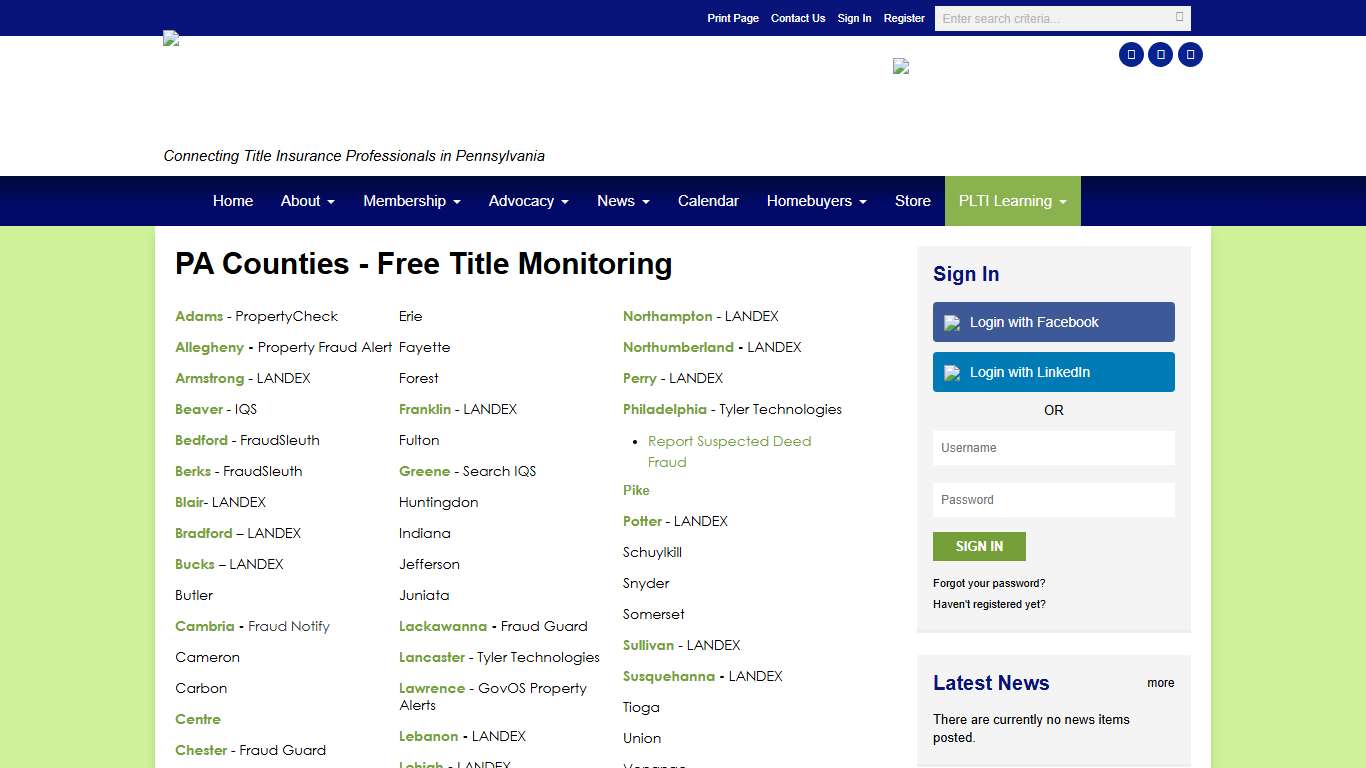Viewport: 1366px width, 768px height.
Task: Click the LinkedIn icon on the LinkedIn login button
Action: (951, 371)
